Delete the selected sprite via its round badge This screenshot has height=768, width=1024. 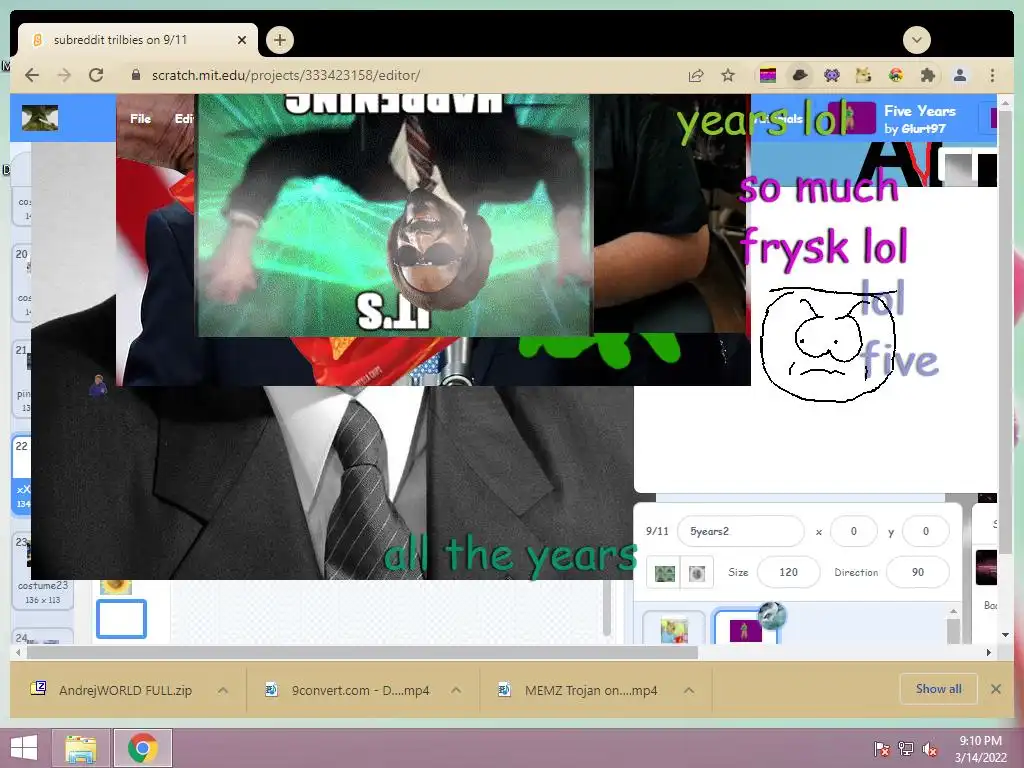(x=772, y=615)
